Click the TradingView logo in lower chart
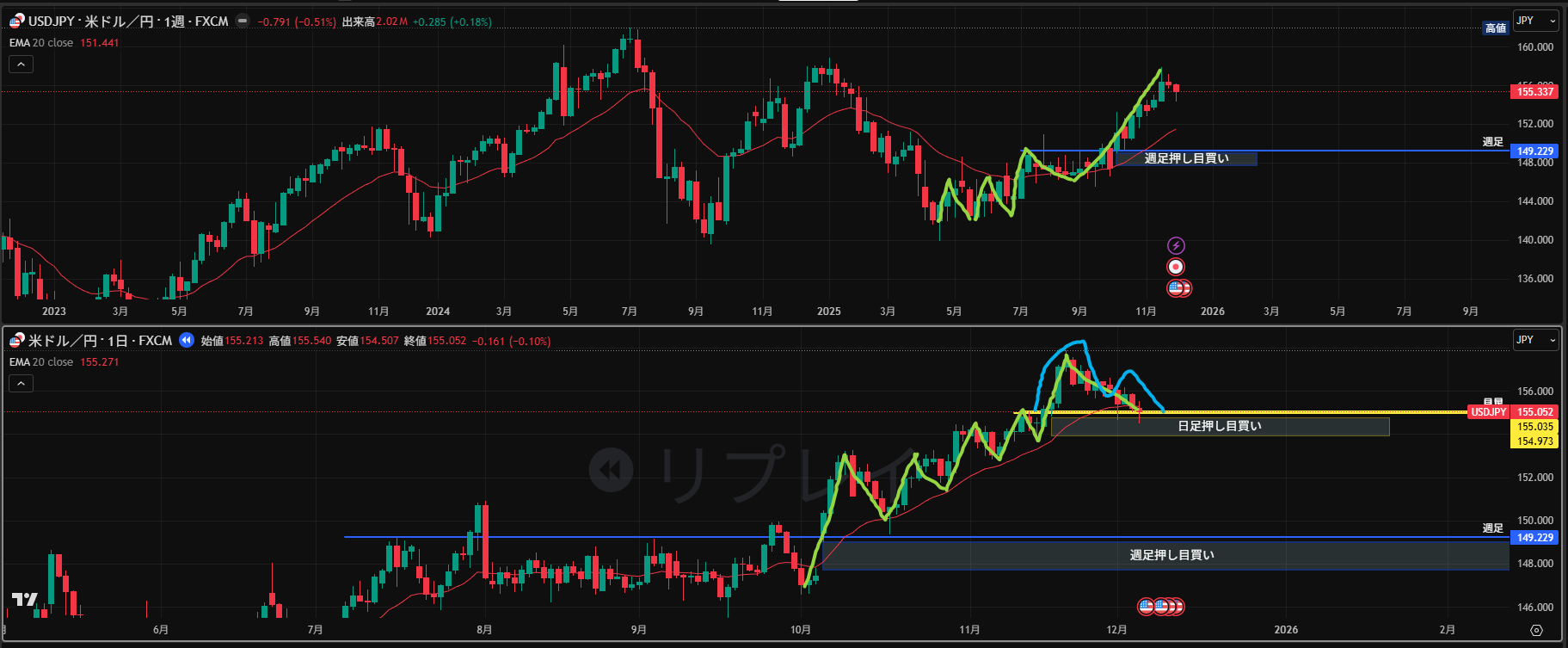 [24, 599]
